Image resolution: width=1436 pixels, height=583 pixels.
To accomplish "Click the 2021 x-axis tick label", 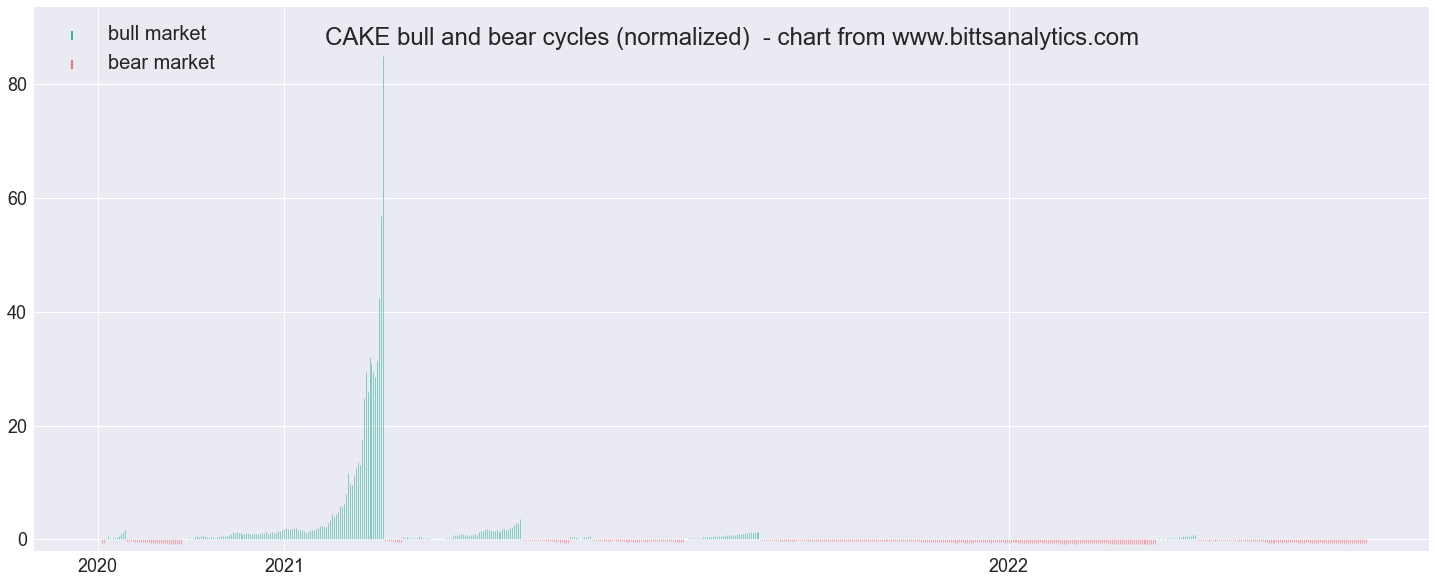I will pyautogui.click(x=284, y=566).
